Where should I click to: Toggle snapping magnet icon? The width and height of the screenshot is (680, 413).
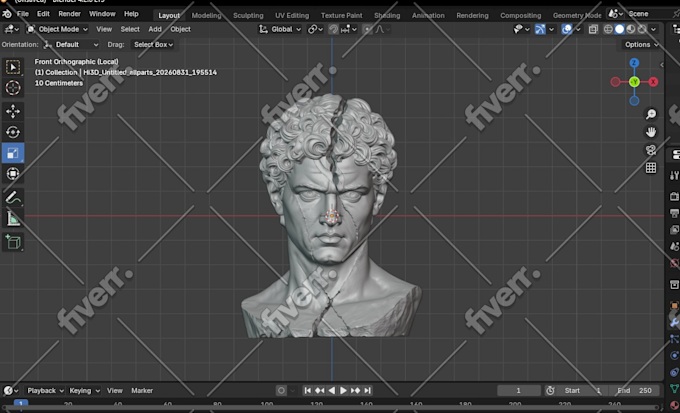tap(333, 29)
